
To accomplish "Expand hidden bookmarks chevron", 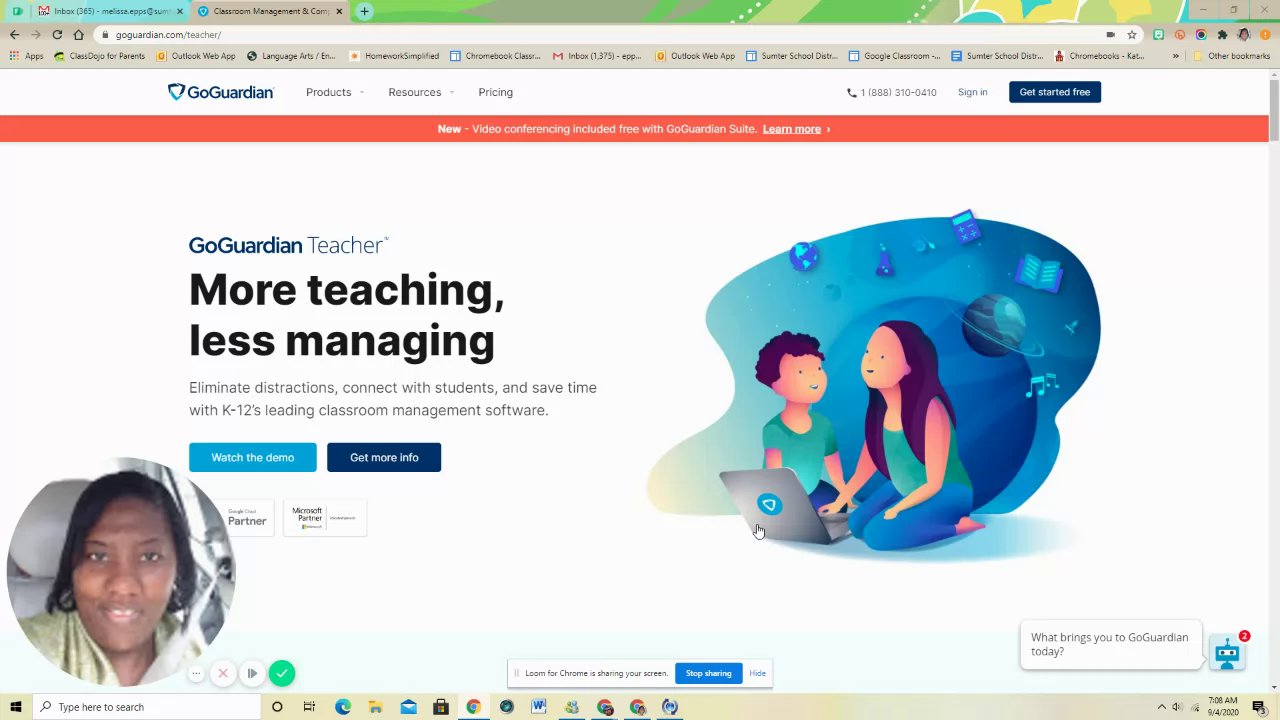I will point(1176,56).
